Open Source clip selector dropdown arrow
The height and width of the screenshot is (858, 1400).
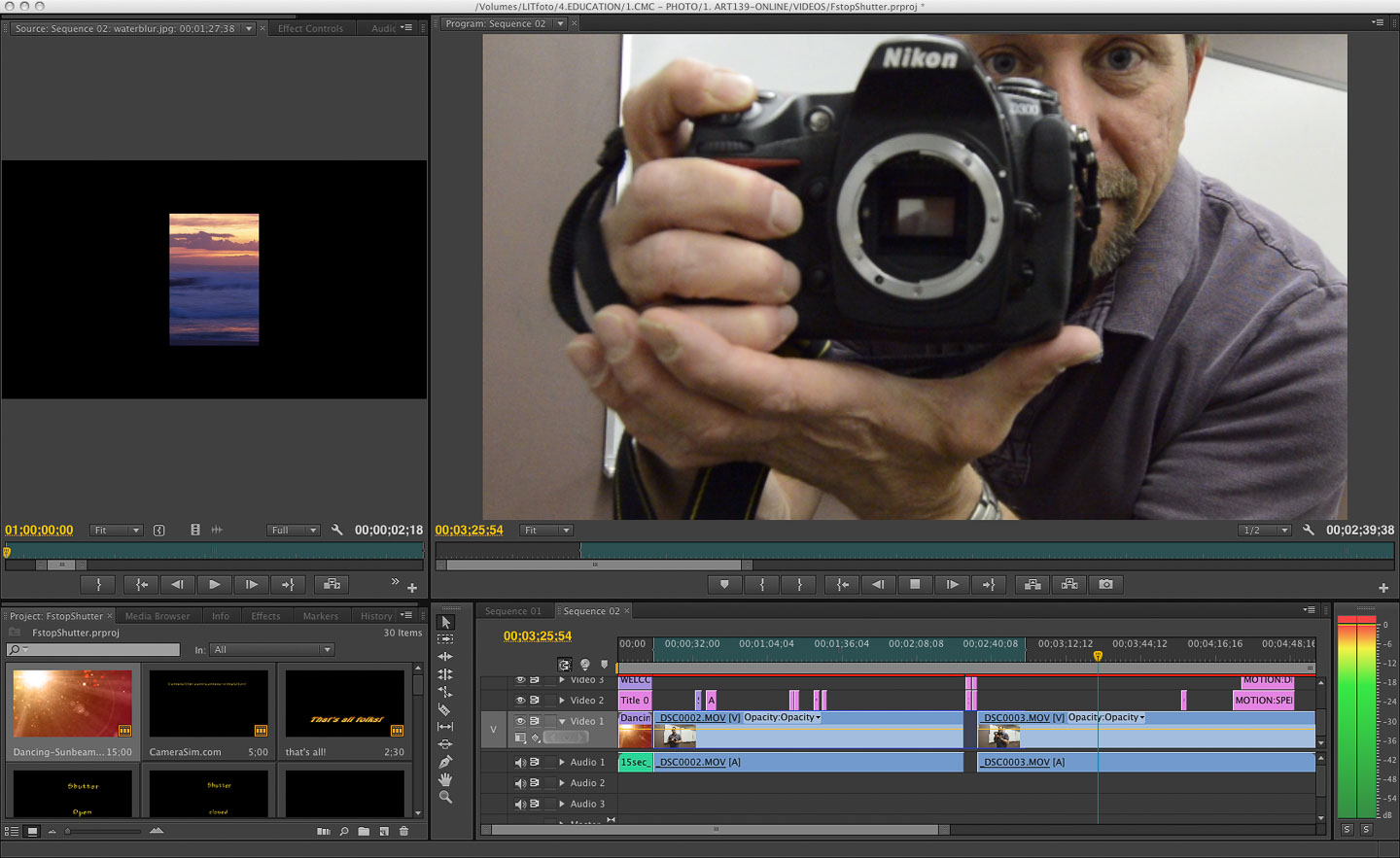[x=249, y=28]
